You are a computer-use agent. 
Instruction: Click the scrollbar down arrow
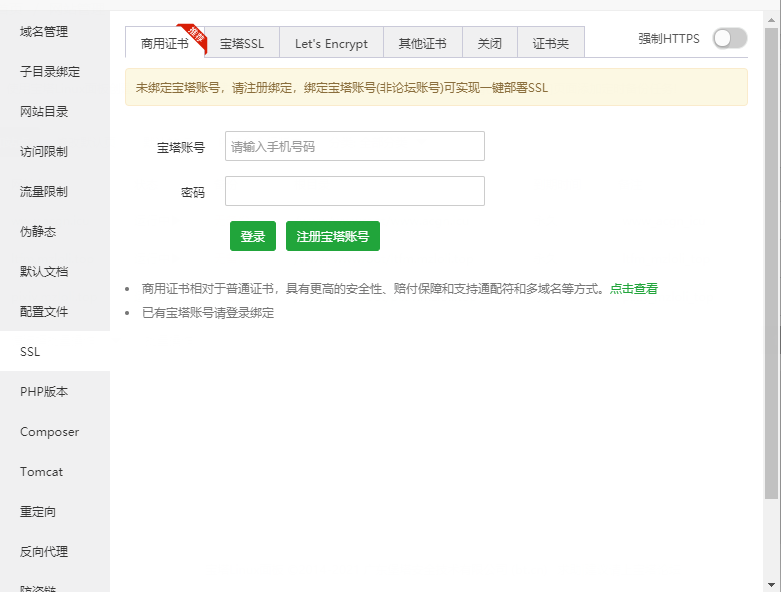coord(772,585)
